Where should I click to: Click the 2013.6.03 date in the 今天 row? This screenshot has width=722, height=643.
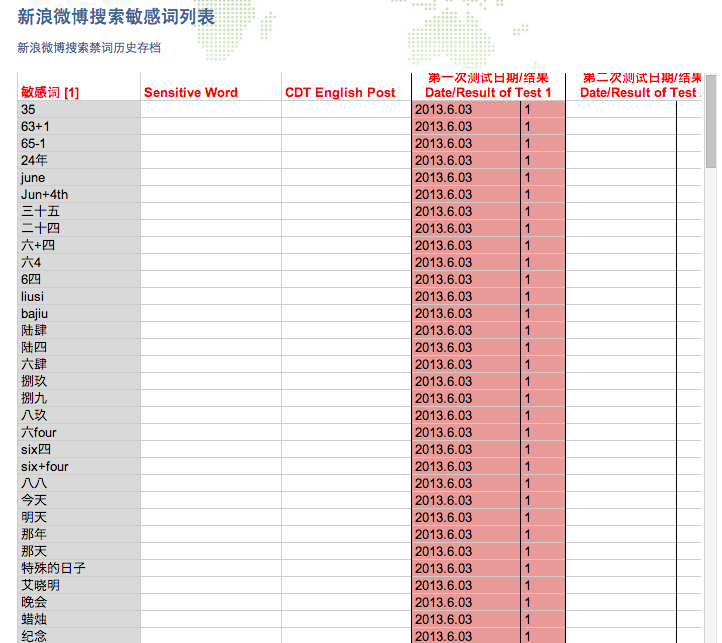pos(443,501)
